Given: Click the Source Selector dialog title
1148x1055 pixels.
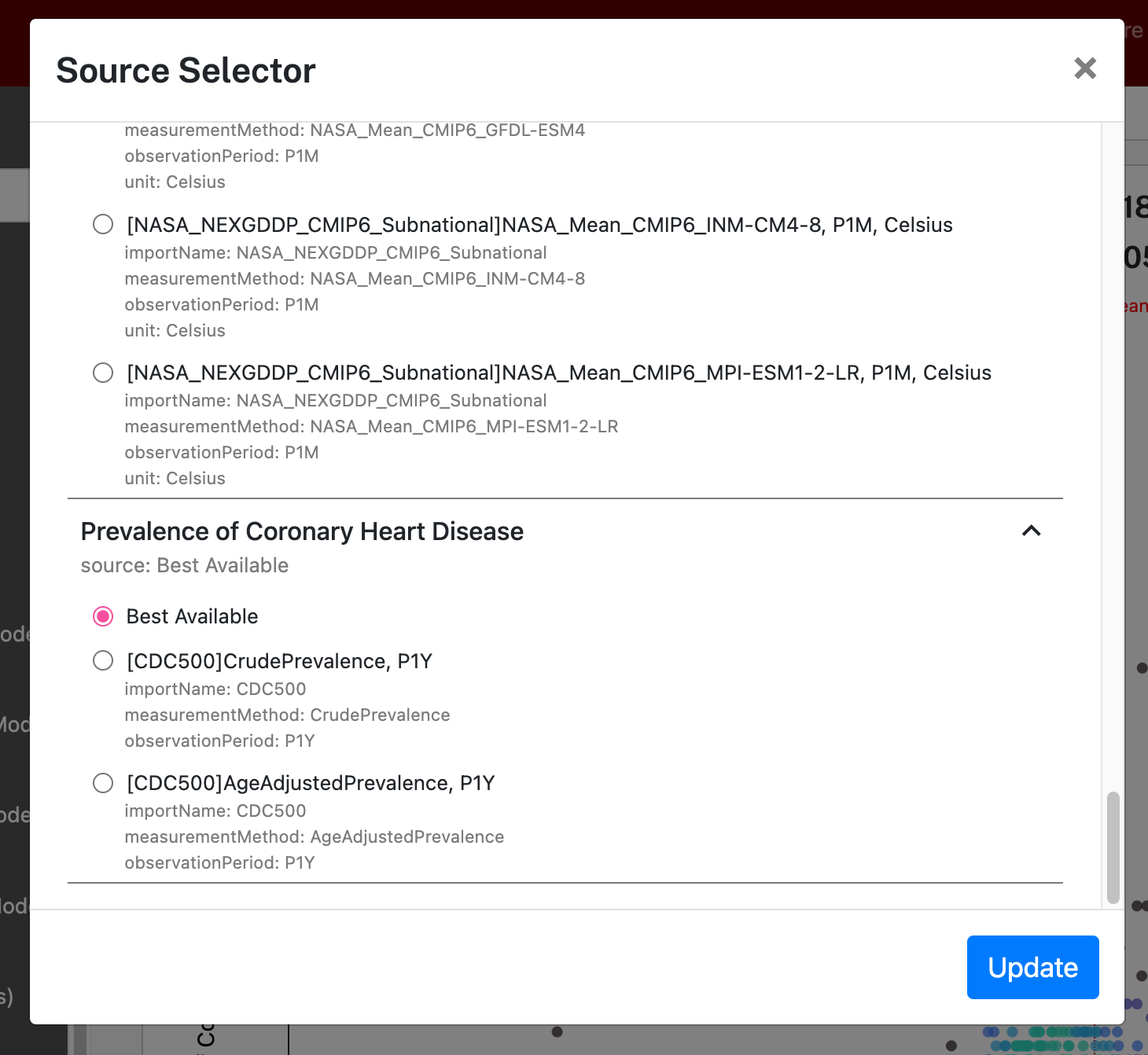Looking at the screenshot, I should 186,71.
